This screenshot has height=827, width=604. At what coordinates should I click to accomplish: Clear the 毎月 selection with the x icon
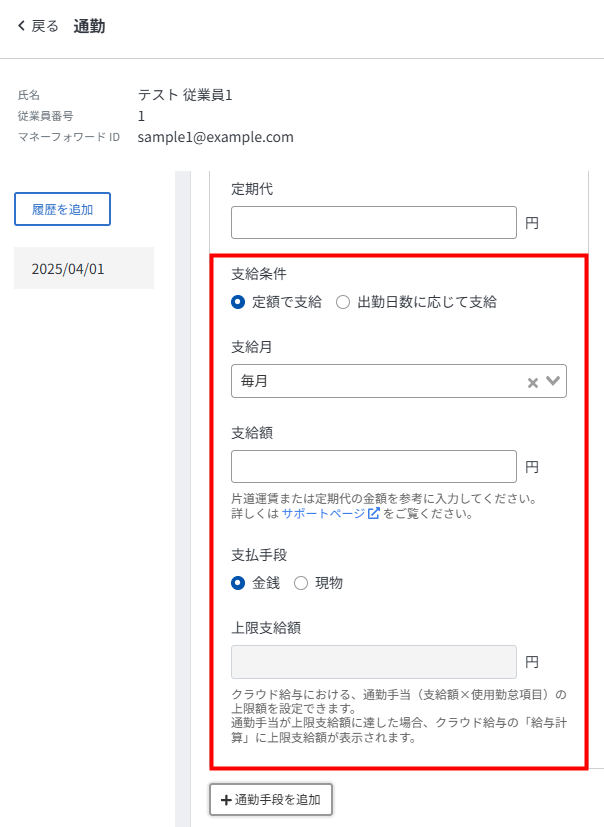[533, 382]
